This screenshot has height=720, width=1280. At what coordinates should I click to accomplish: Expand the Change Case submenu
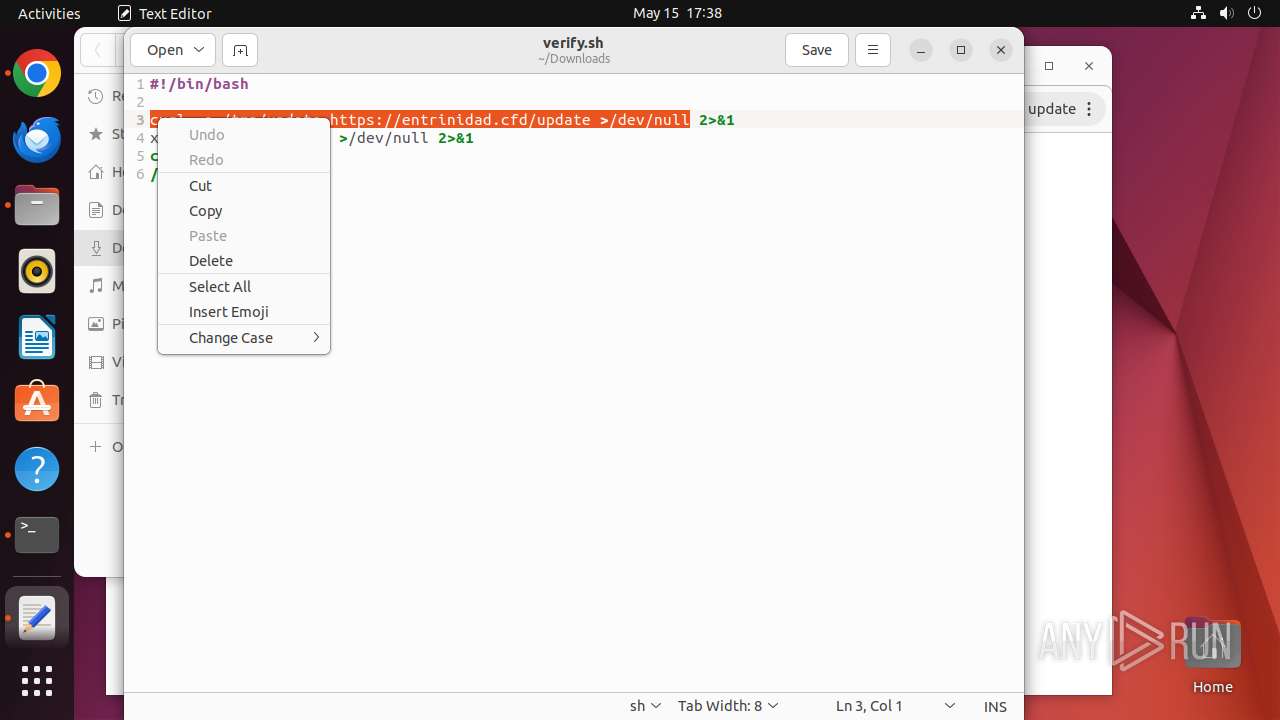pos(244,338)
